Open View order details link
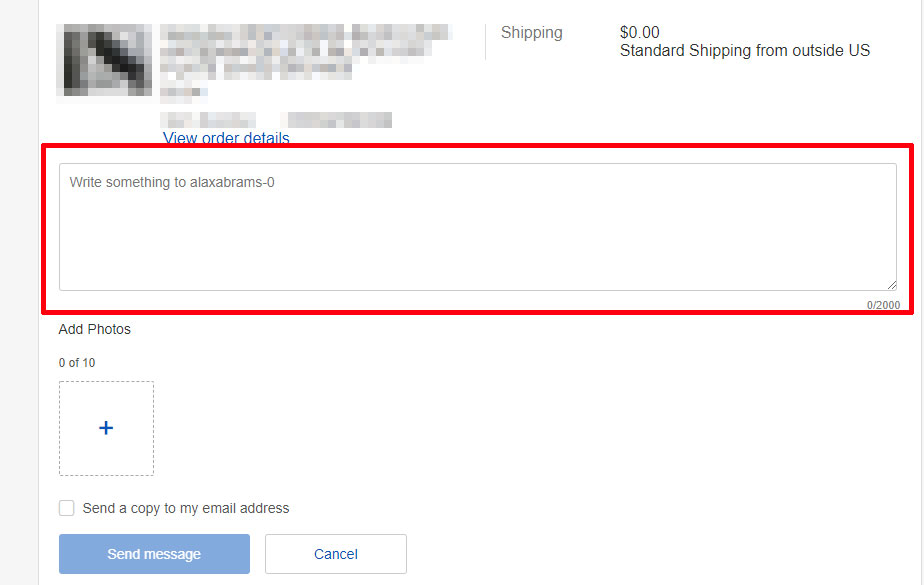Image resolution: width=924 pixels, height=585 pixels. click(x=226, y=138)
